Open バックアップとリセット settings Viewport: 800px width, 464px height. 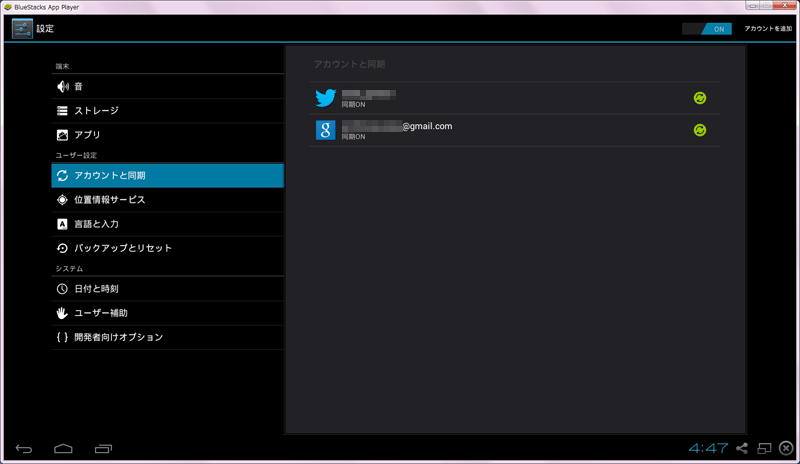[x=167, y=248]
